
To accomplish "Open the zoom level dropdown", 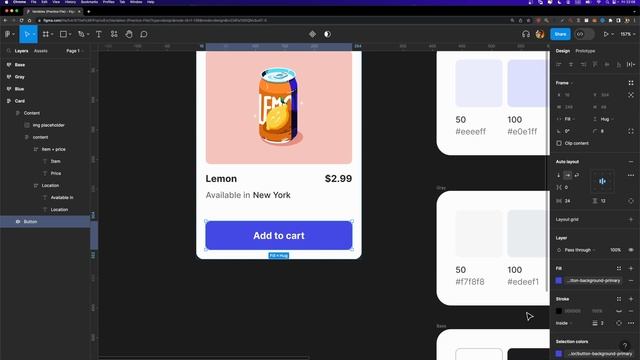I will 627,34.
